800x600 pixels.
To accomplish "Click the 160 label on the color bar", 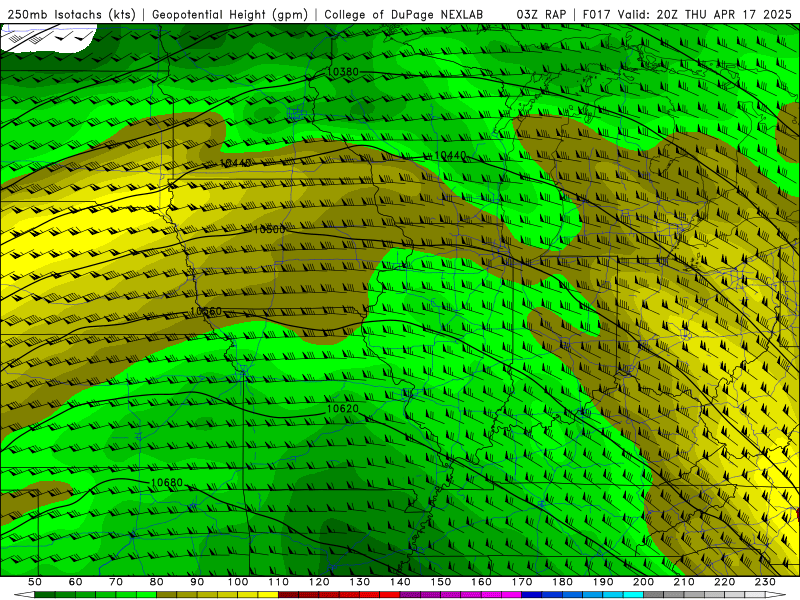I will [x=481, y=582].
